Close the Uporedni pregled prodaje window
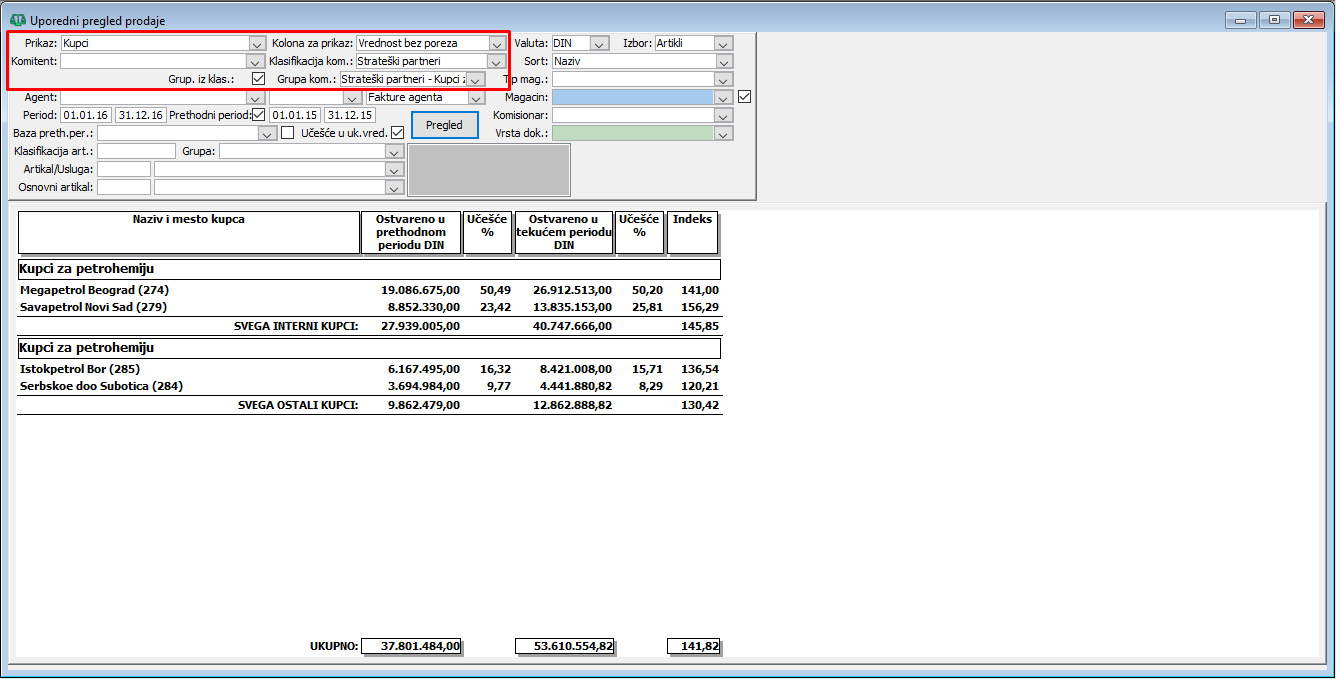 (1307, 20)
